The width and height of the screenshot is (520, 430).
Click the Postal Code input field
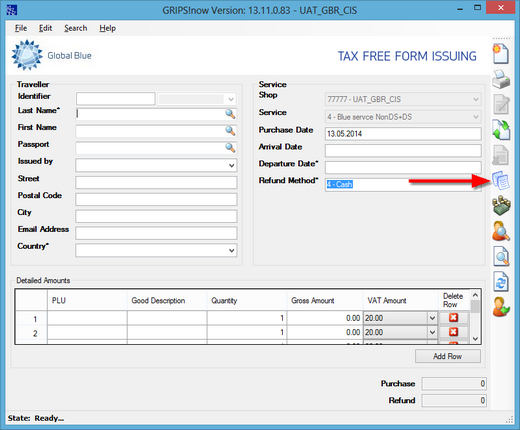pos(156,199)
